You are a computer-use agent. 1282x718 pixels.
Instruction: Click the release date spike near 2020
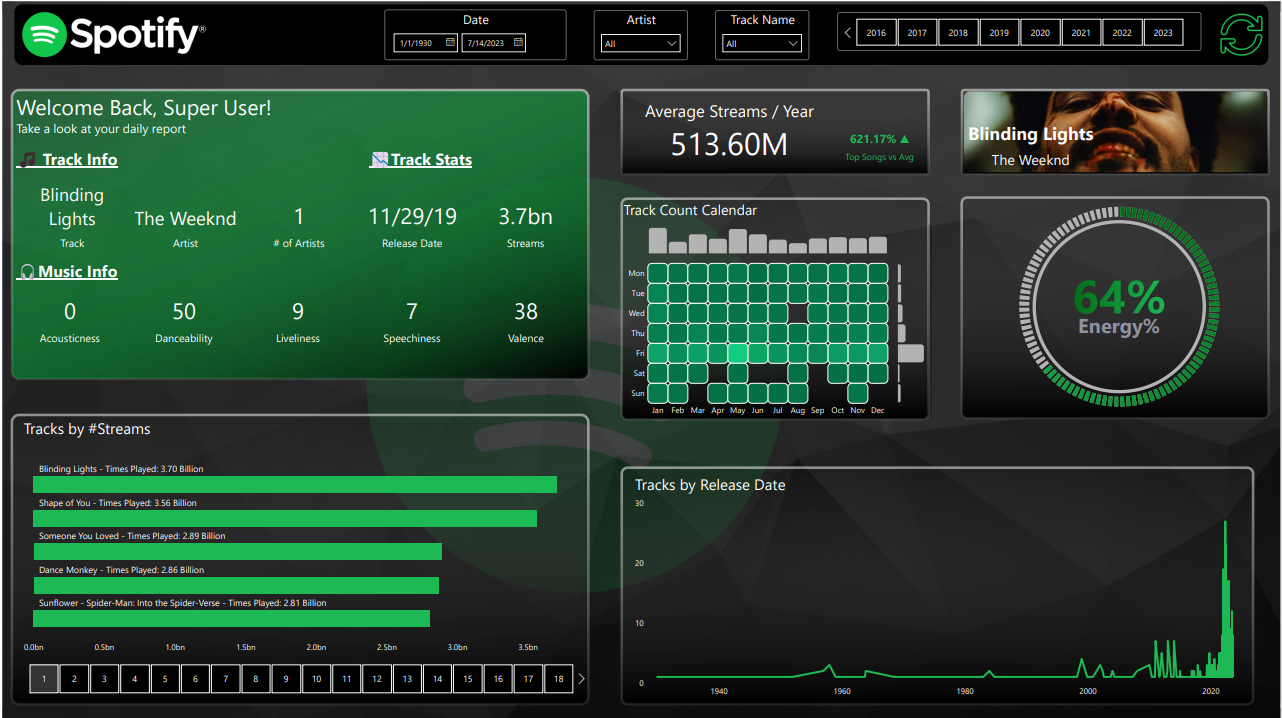tap(1226, 600)
